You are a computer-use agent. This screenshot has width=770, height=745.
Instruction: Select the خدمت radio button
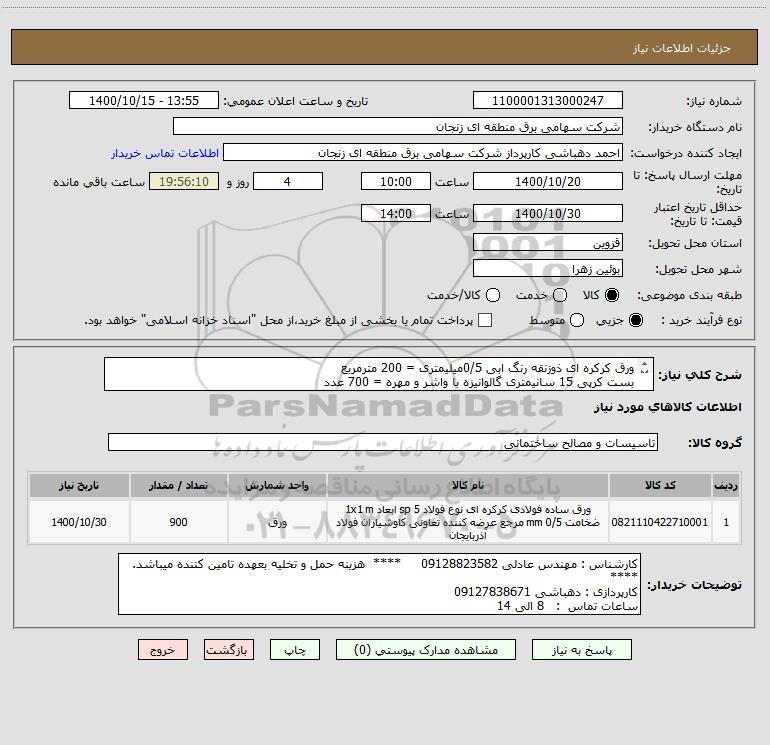[x=560, y=295]
